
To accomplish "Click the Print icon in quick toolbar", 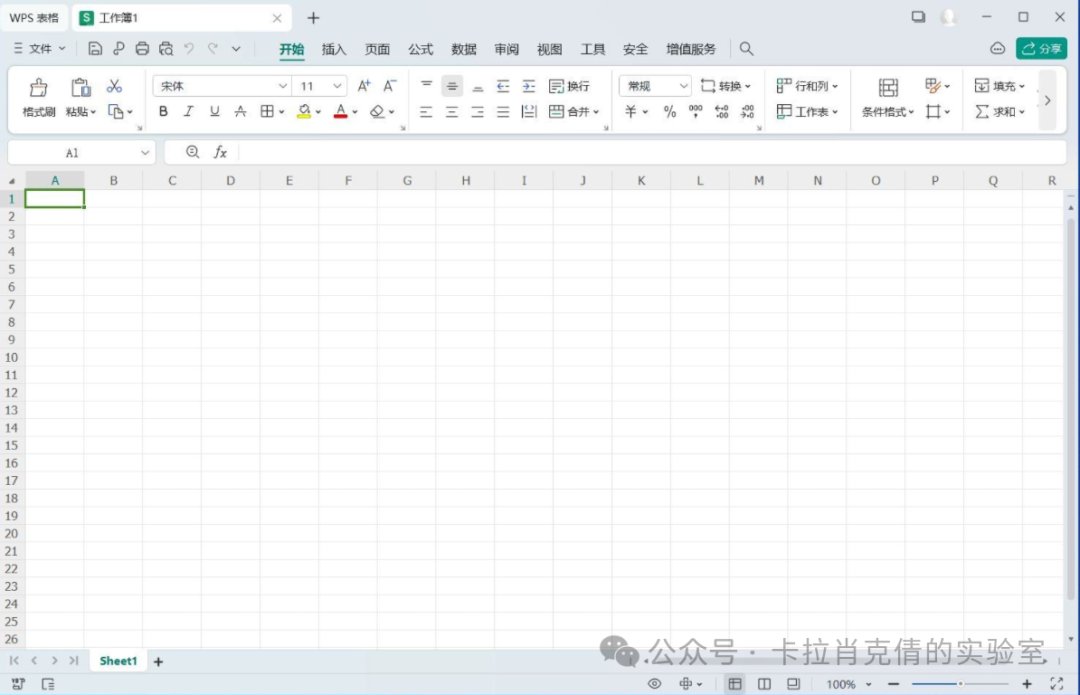I will [142, 48].
